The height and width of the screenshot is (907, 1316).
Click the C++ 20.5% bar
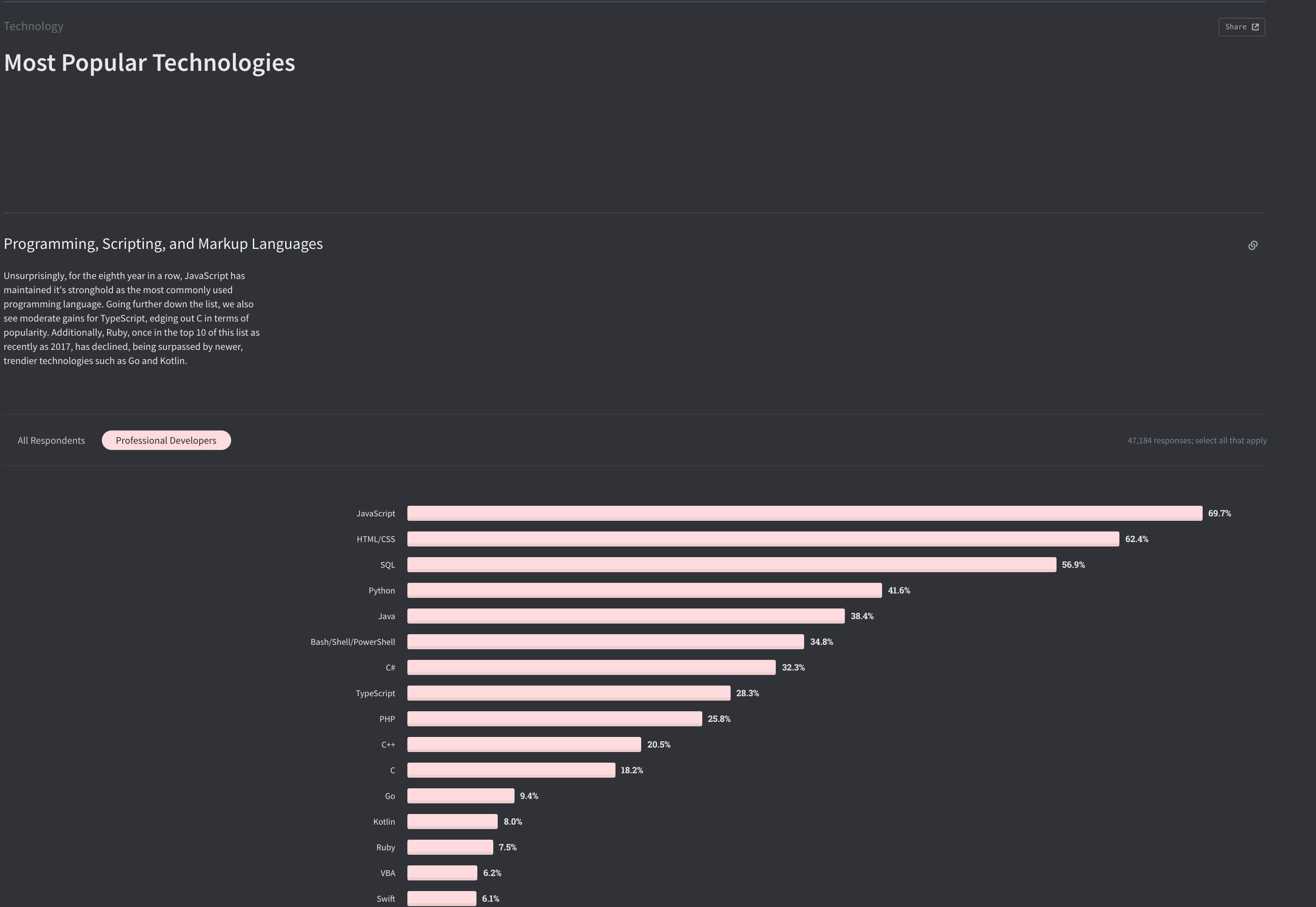(524, 744)
